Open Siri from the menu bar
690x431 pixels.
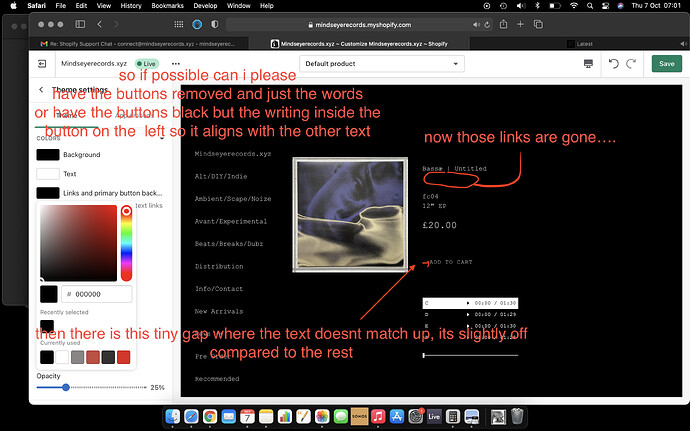(x=620, y=6)
